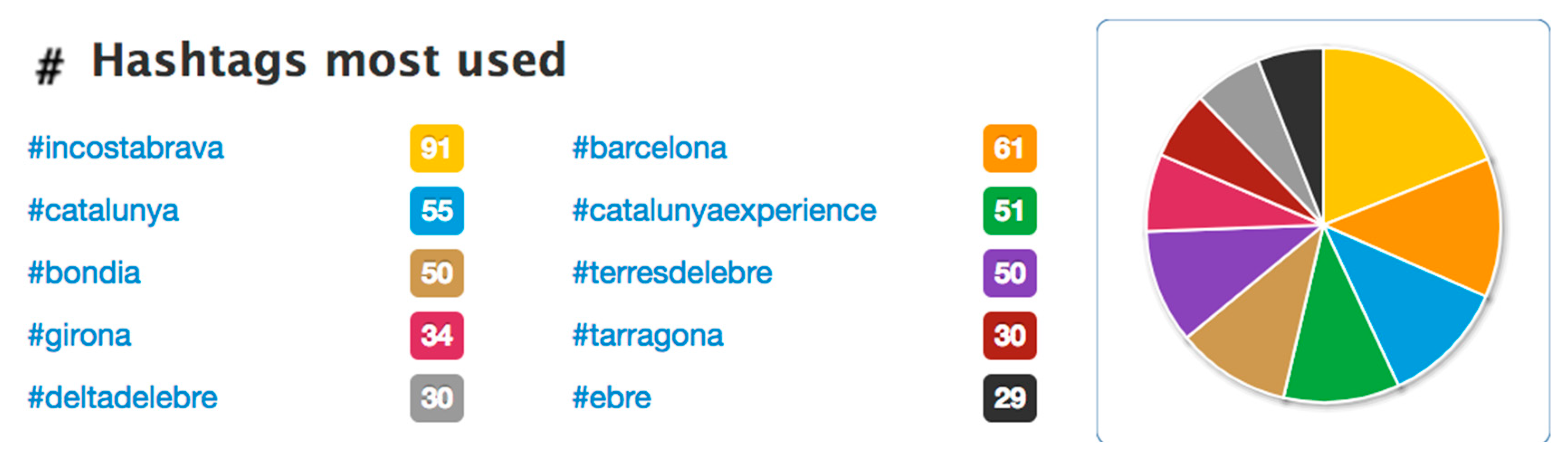Select the #bondia hashtag link
Viewport: 1568px width, 468px height.
(84, 273)
